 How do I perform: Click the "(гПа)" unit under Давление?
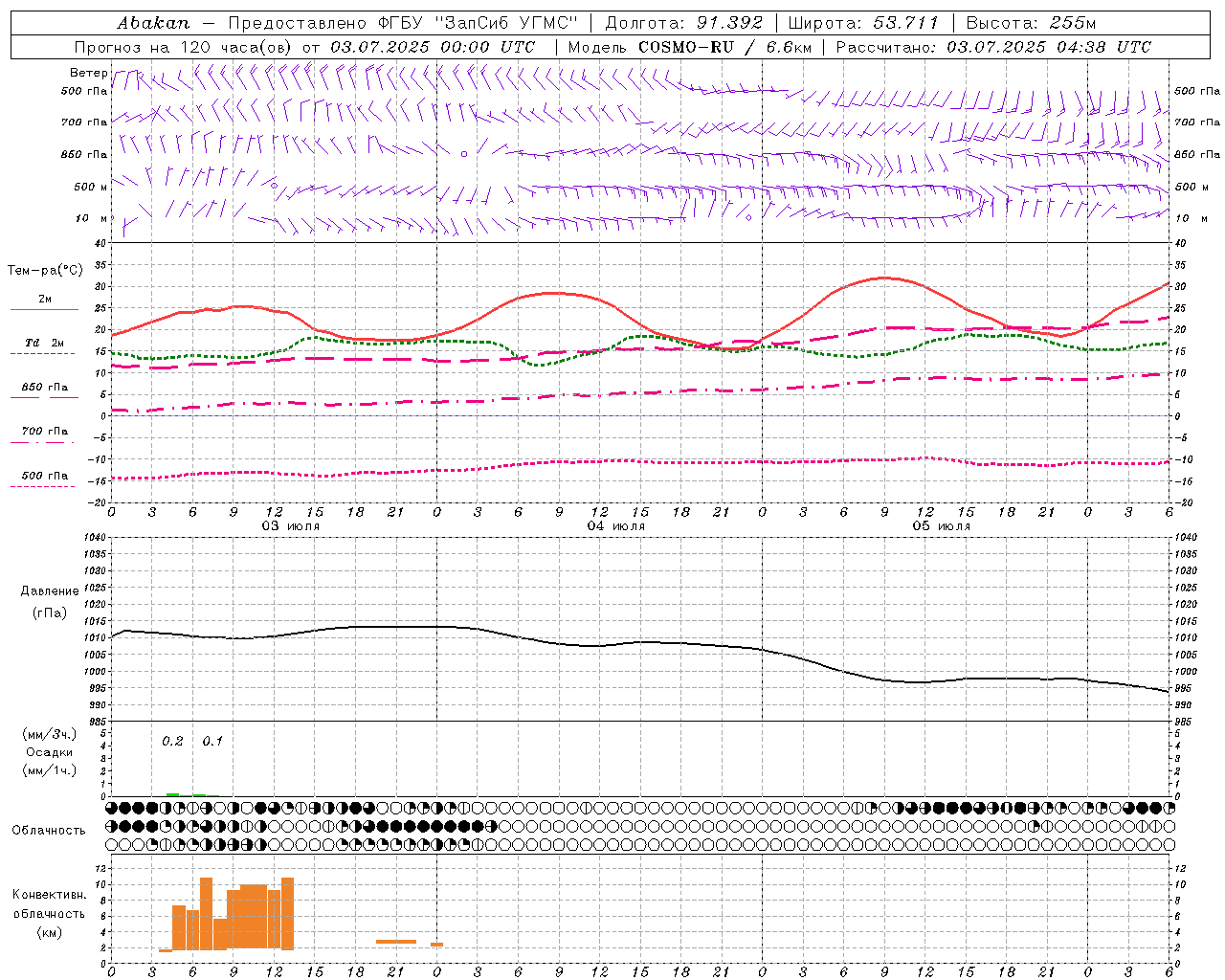(x=50, y=613)
